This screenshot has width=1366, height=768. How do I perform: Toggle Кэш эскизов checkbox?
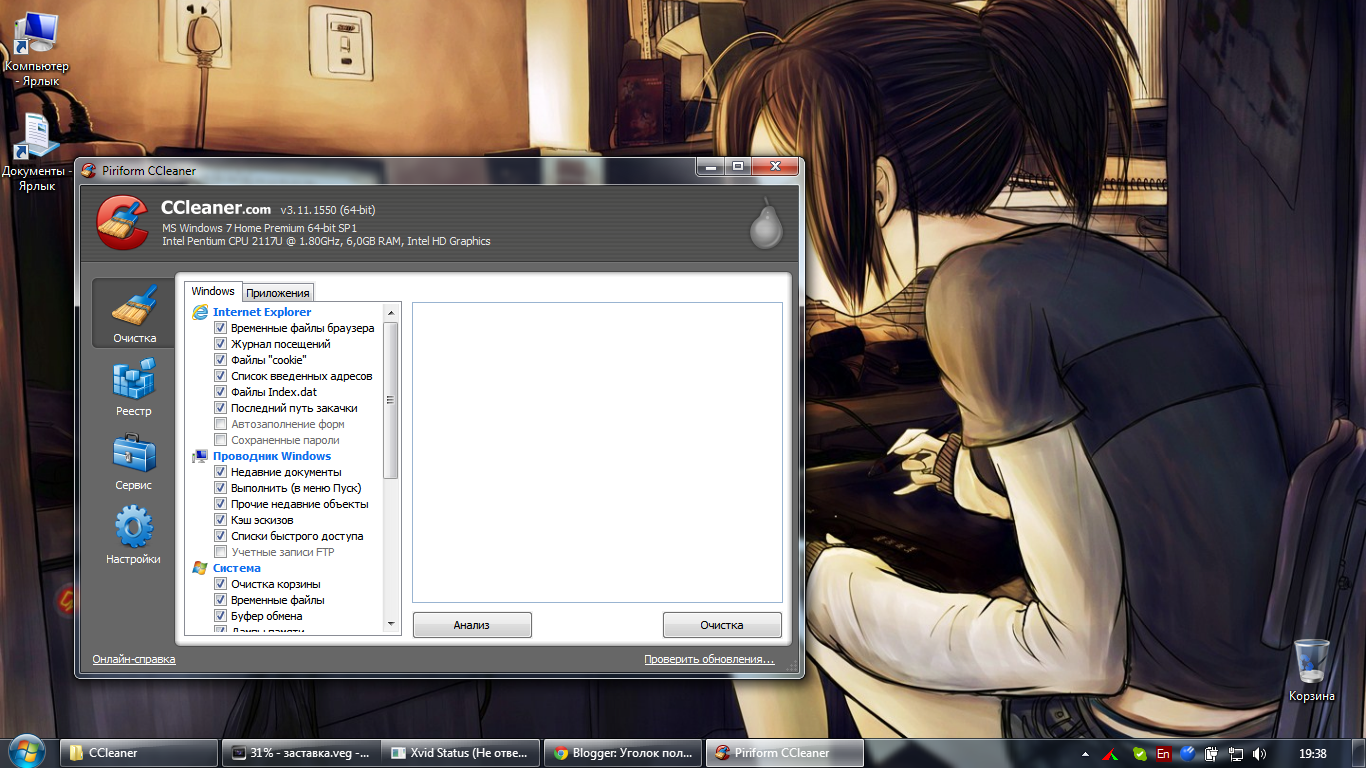click(221, 520)
